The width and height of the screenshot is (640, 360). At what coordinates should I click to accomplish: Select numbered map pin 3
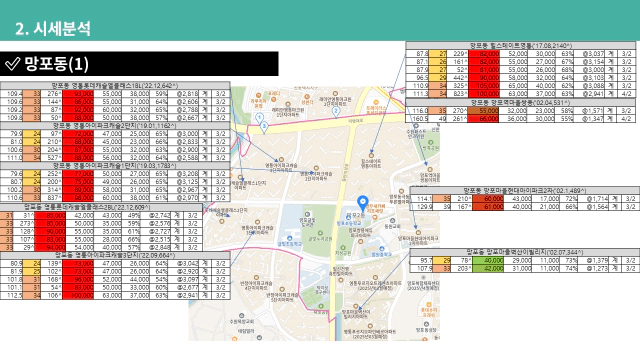[x=264, y=126]
